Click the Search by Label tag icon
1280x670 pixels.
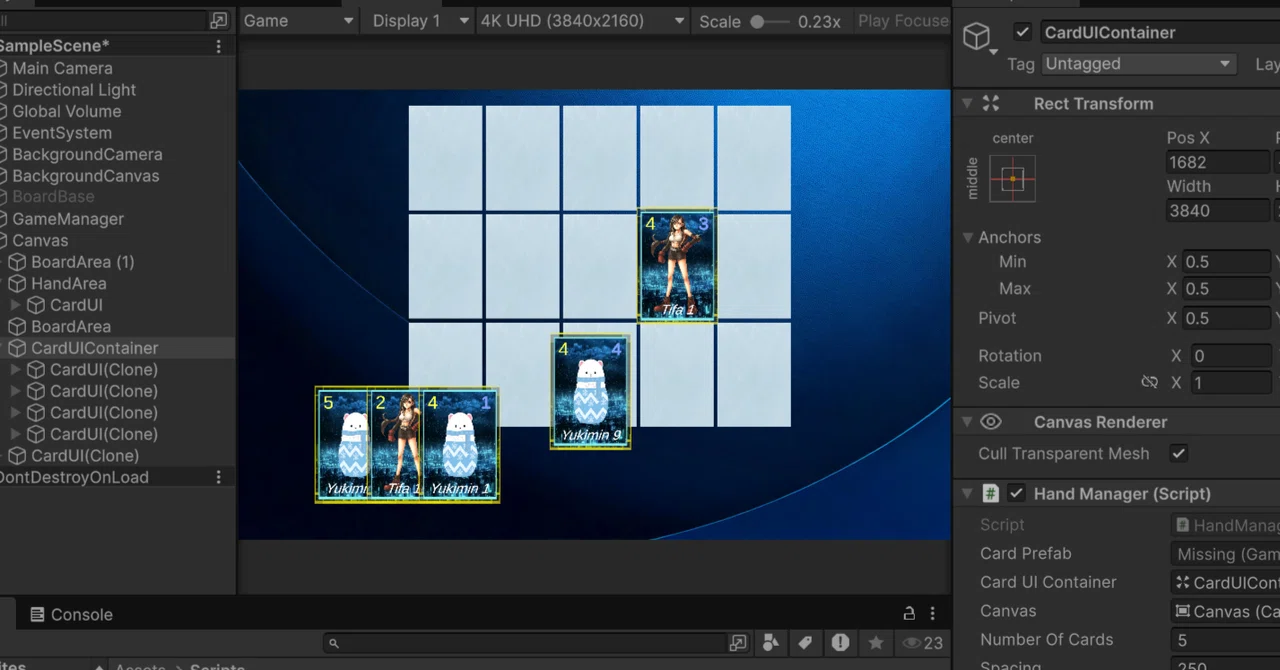[805, 642]
